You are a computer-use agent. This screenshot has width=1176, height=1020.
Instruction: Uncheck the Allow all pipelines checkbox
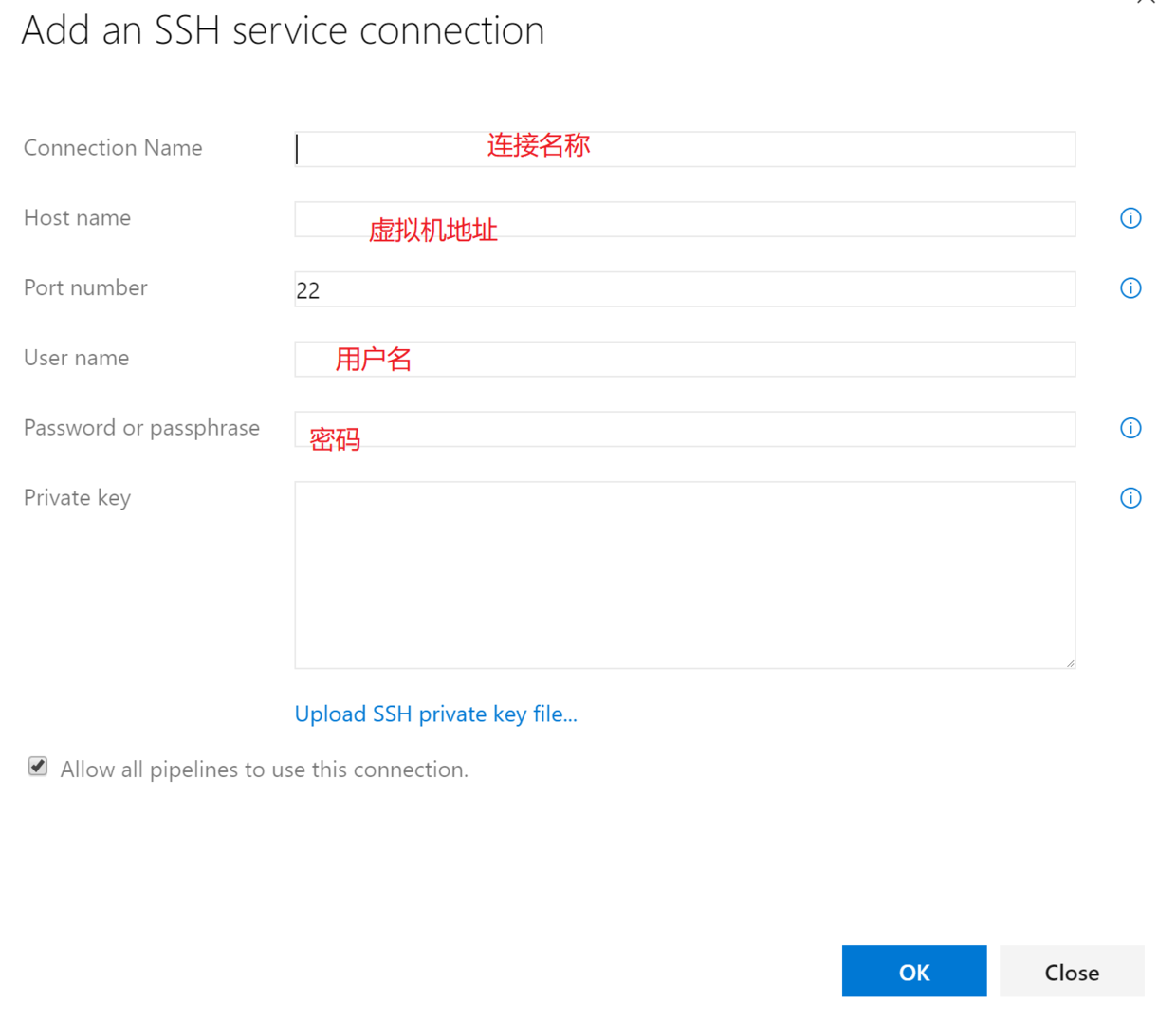[38, 767]
